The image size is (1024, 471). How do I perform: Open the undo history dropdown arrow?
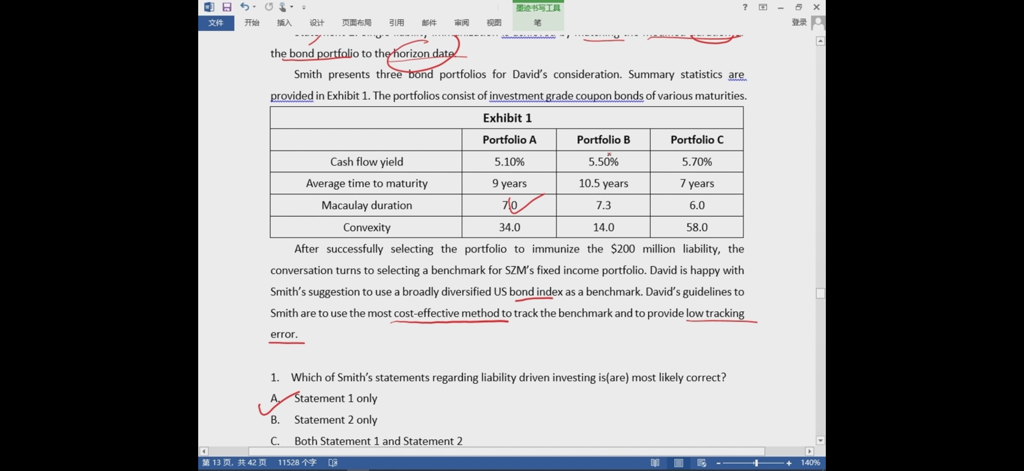[253, 7]
